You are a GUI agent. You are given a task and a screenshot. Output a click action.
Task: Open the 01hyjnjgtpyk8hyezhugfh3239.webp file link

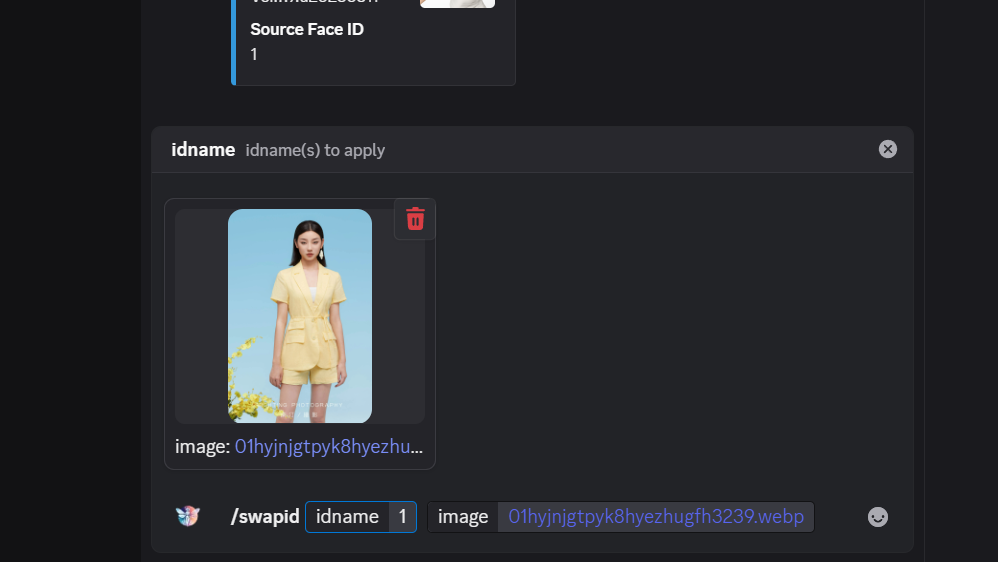pyautogui.click(x=656, y=517)
